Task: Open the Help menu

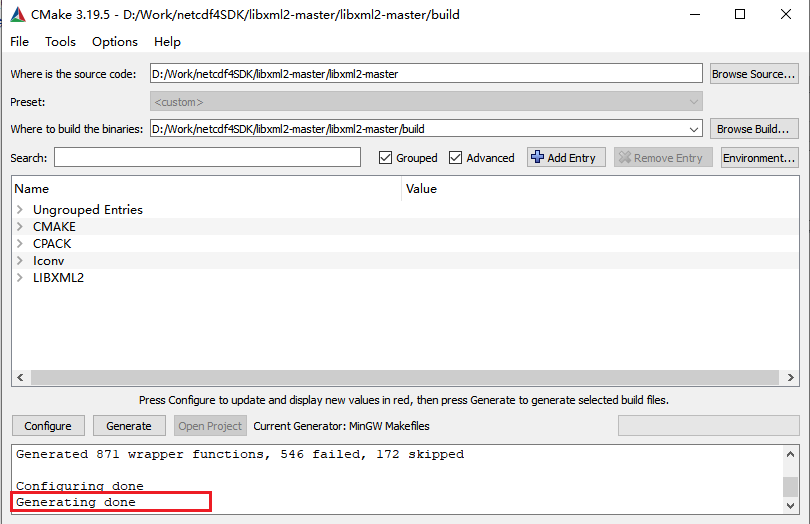Action: point(167,42)
